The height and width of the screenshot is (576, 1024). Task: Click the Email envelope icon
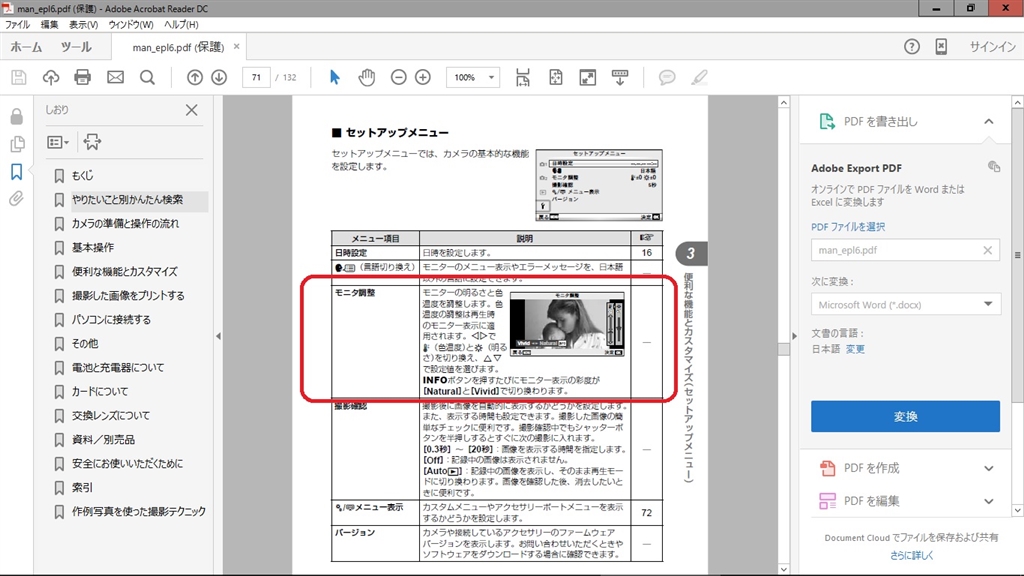pyautogui.click(x=115, y=77)
